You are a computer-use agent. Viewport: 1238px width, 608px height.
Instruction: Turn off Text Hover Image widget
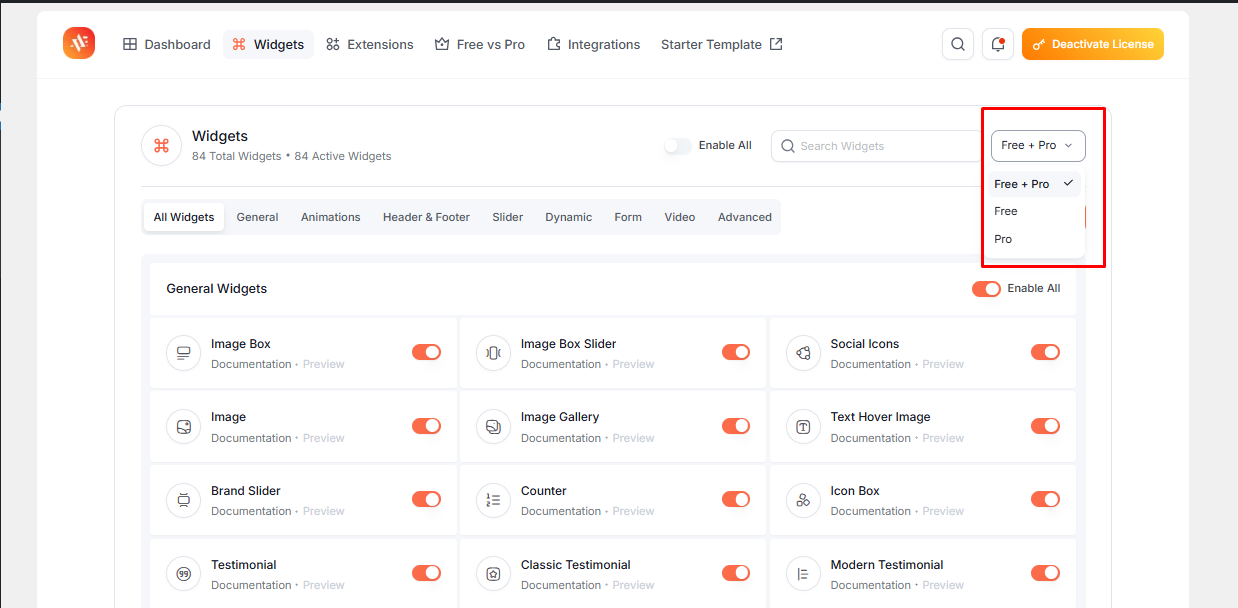click(1045, 426)
